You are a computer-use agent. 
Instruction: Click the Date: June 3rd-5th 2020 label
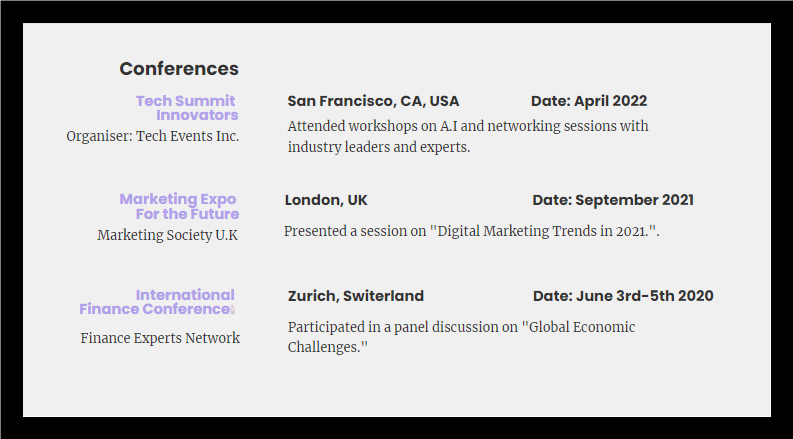click(x=623, y=296)
